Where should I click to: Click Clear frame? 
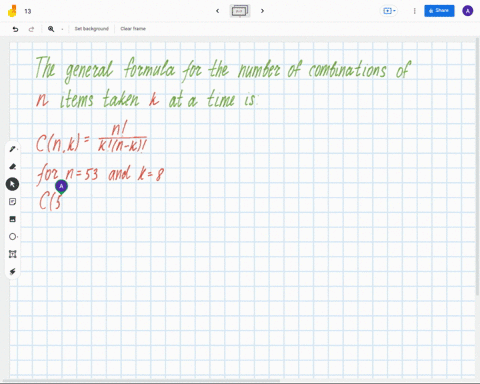(133, 29)
